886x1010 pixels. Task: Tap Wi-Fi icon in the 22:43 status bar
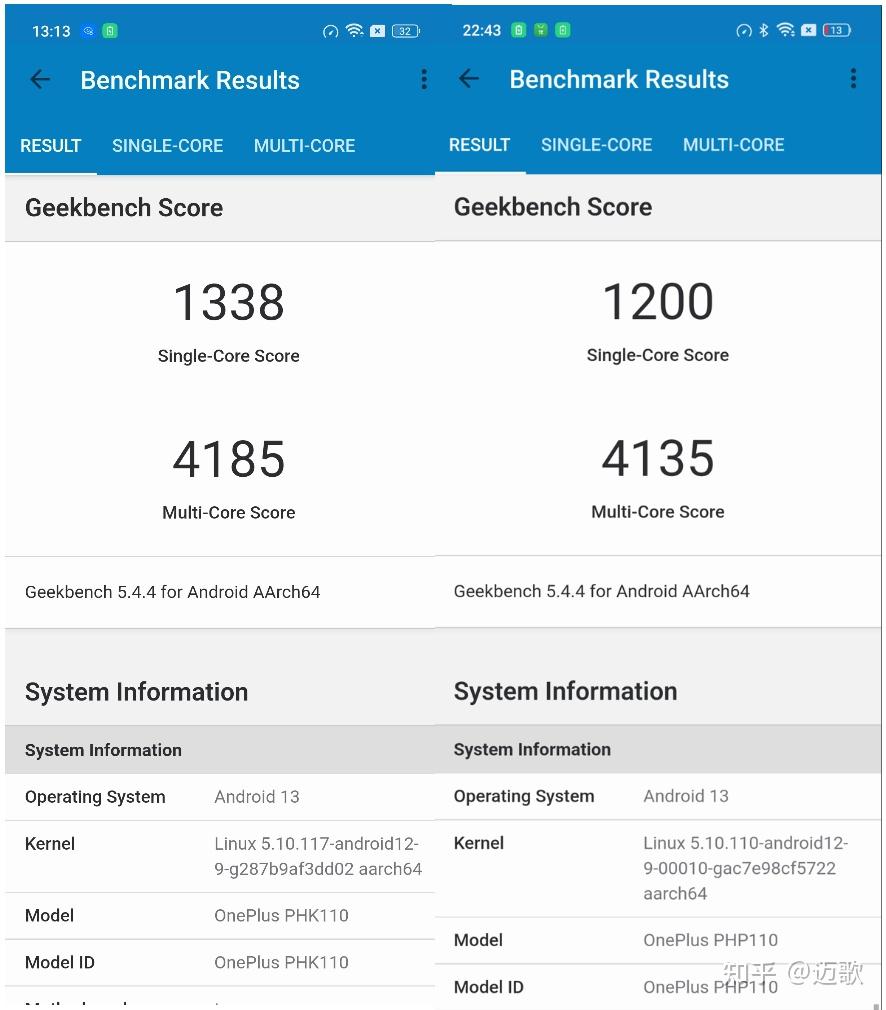pyautogui.click(x=786, y=30)
